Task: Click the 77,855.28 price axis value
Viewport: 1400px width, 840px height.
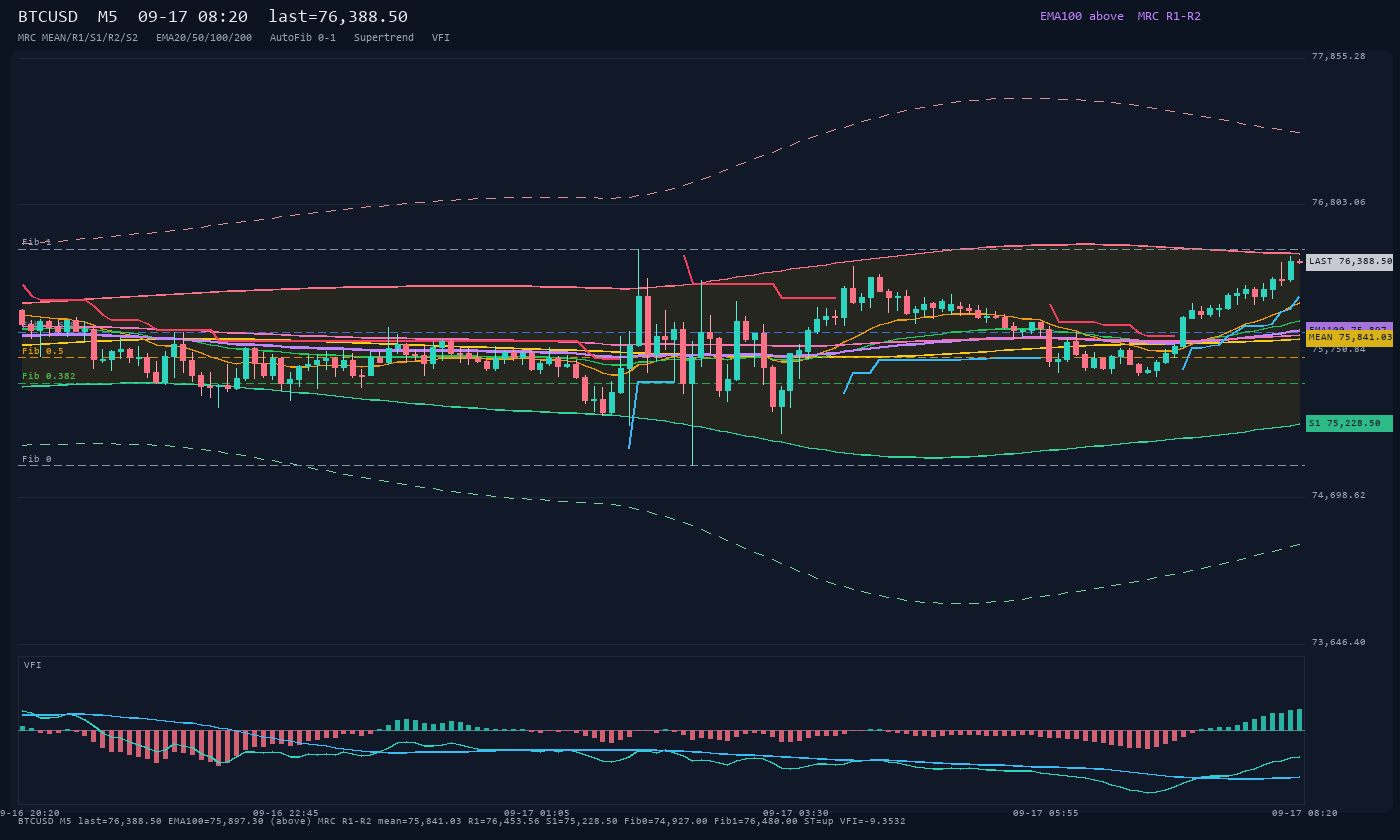Action: point(1338,56)
